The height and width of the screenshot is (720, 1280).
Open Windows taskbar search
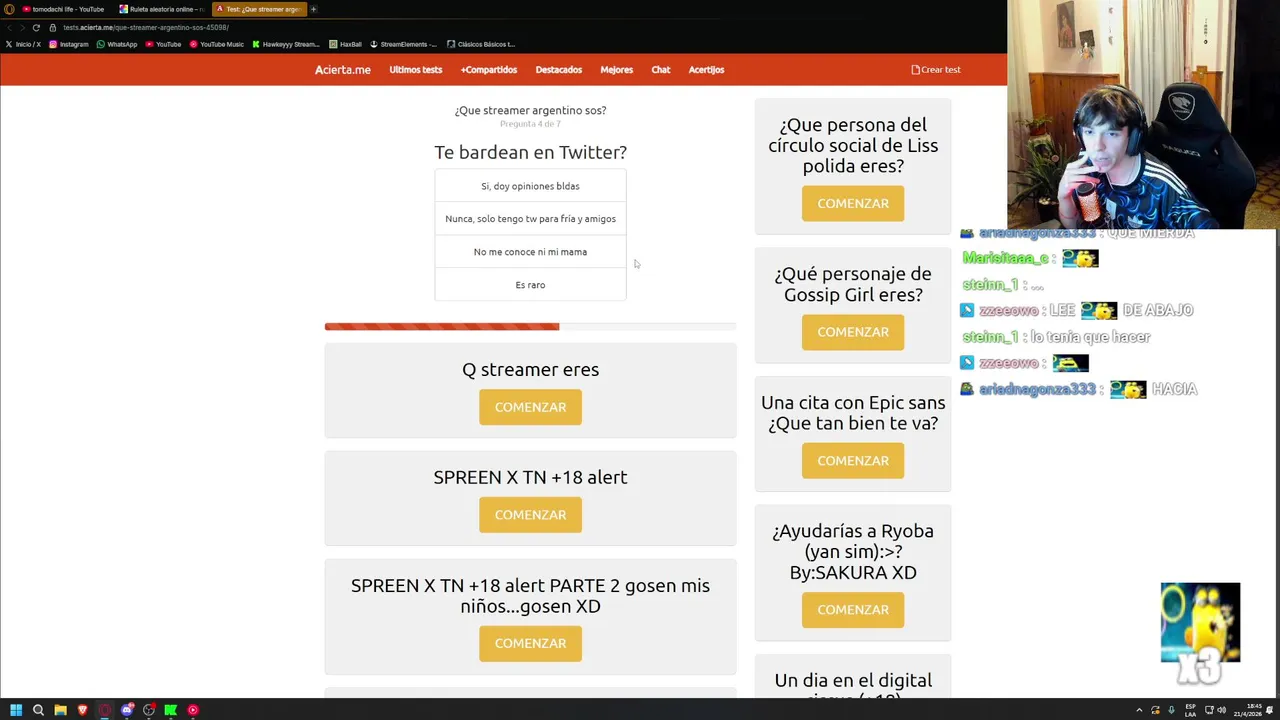(x=38, y=710)
